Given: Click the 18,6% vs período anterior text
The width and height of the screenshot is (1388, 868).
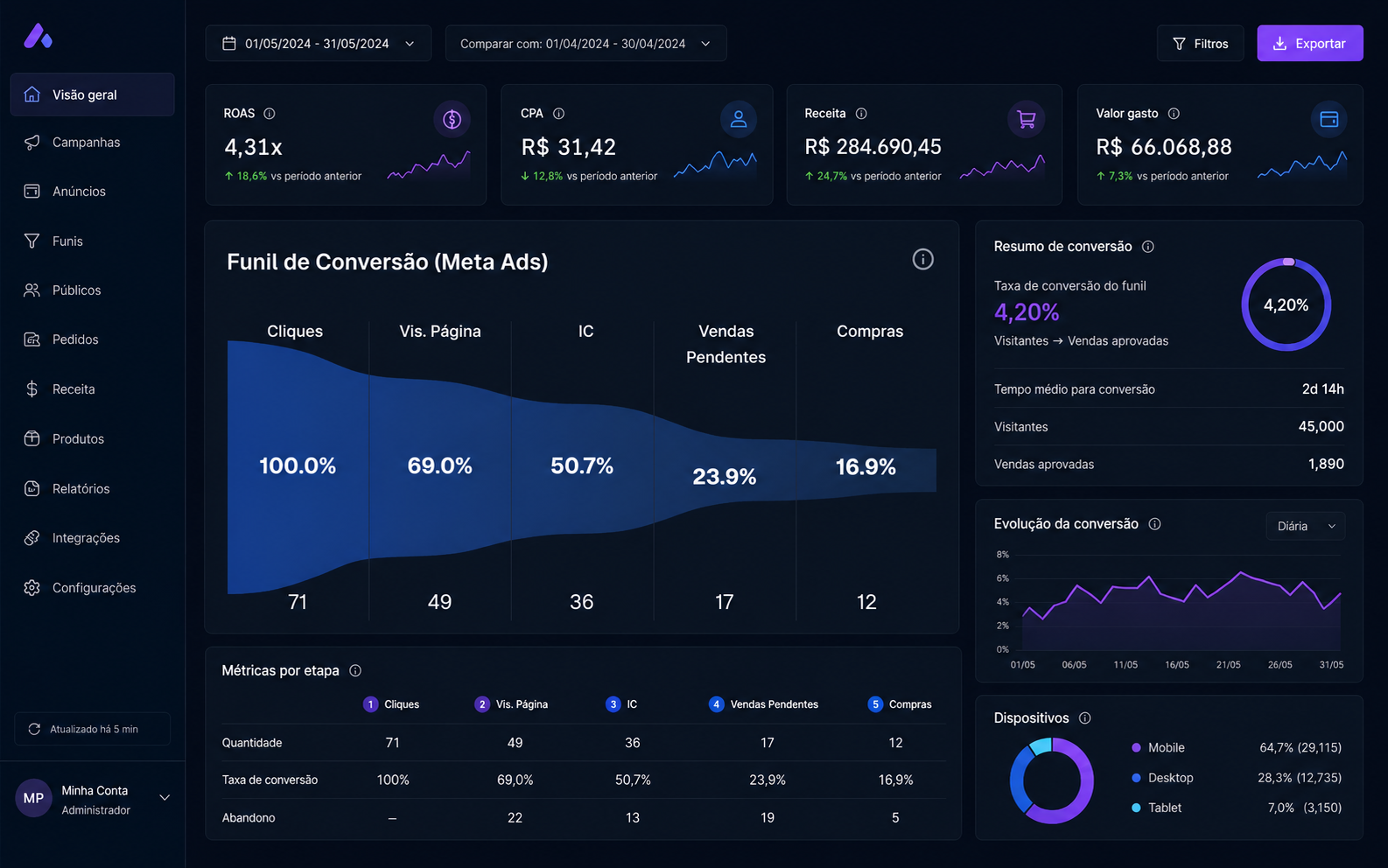Looking at the screenshot, I should 293,176.
